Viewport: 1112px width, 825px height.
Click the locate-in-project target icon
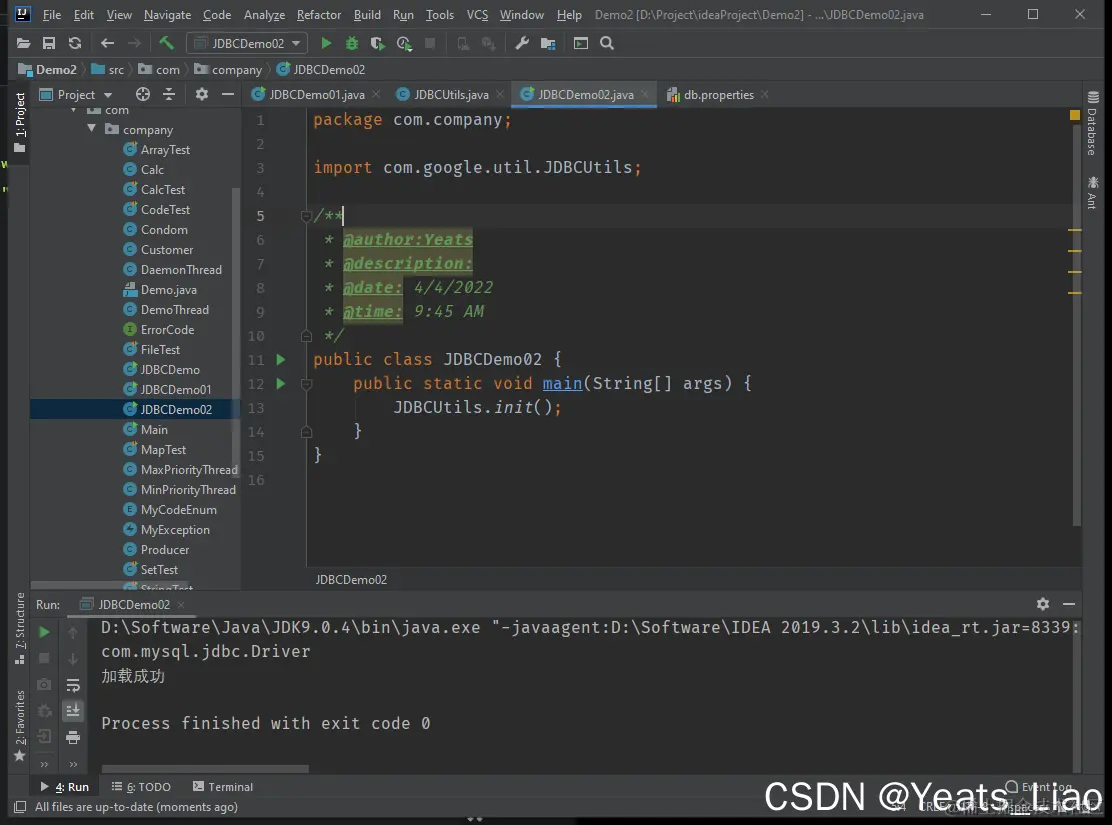143,94
